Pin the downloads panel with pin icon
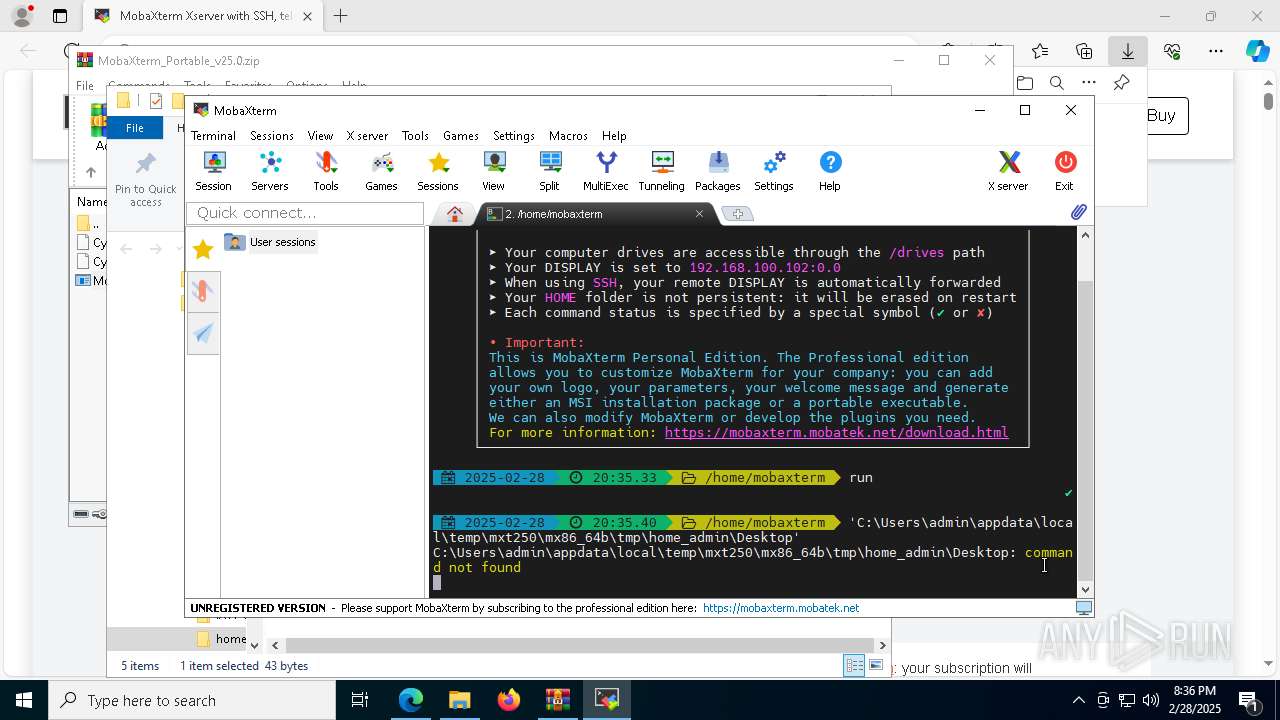The height and width of the screenshot is (720, 1280). point(1122,83)
